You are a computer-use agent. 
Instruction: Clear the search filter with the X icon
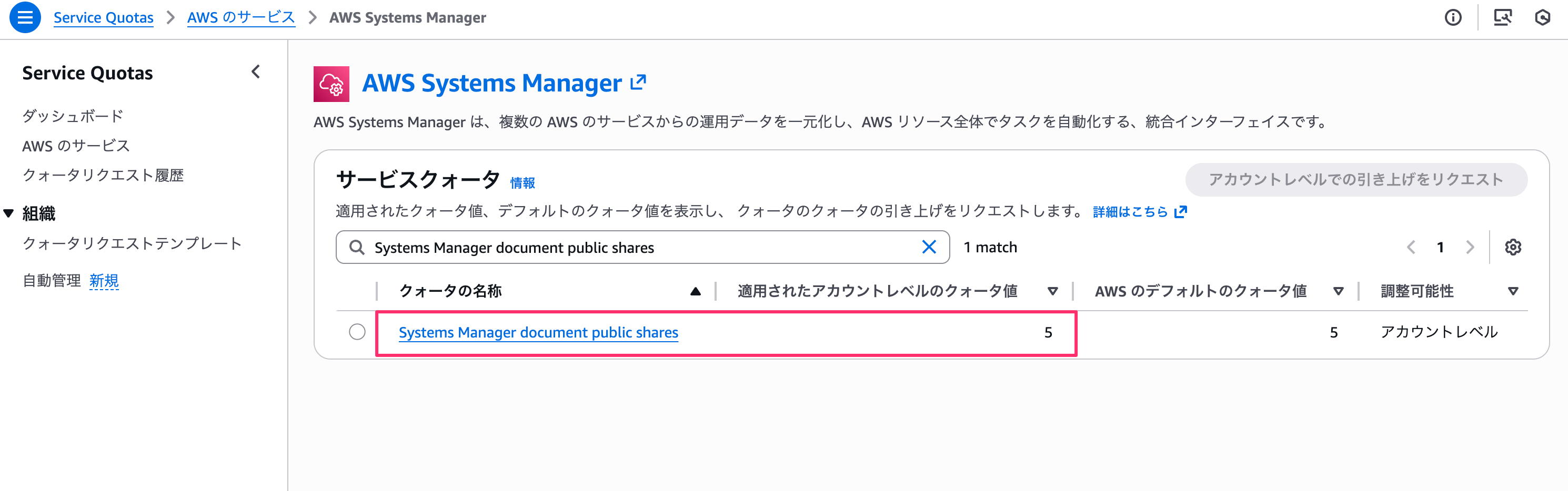click(x=928, y=247)
